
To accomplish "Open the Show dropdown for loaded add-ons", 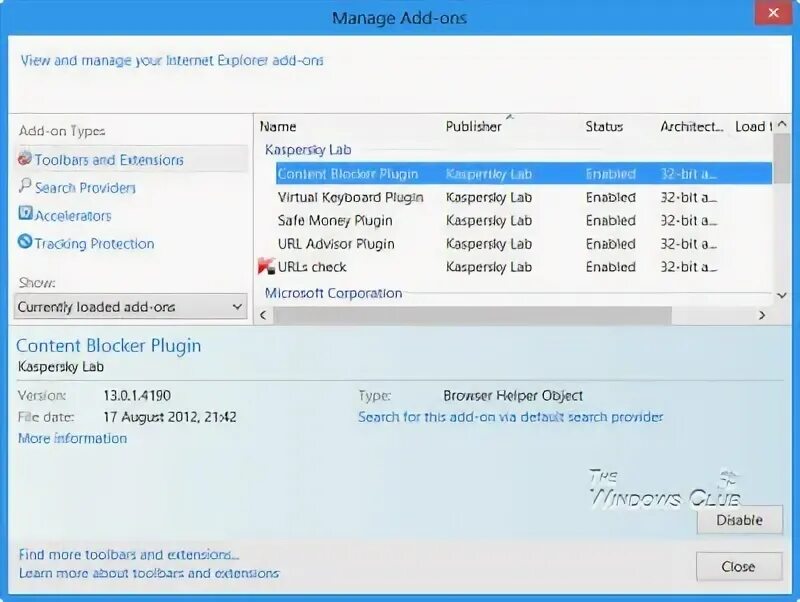I will pos(131,307).
